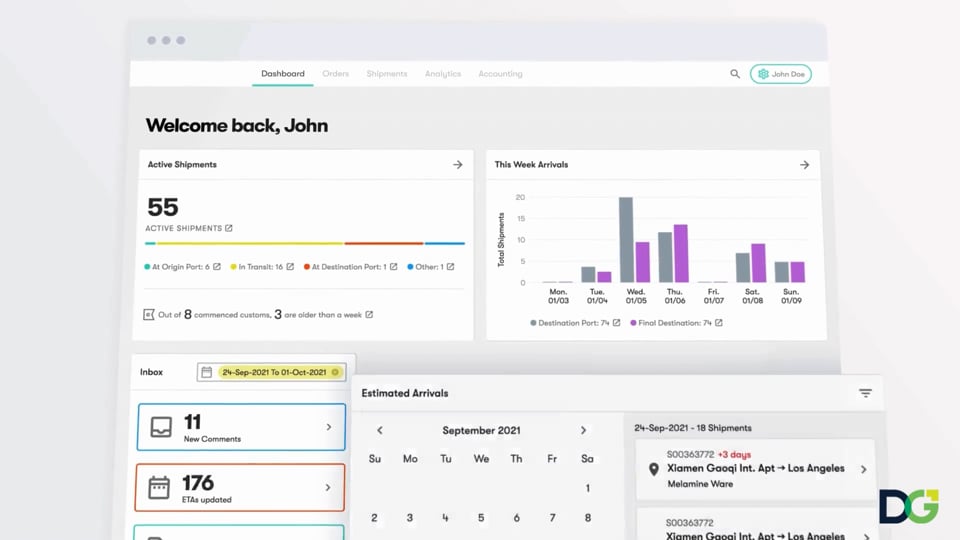
Task: Click the yellow In Transit progress segment
Action: click(250, 244)
